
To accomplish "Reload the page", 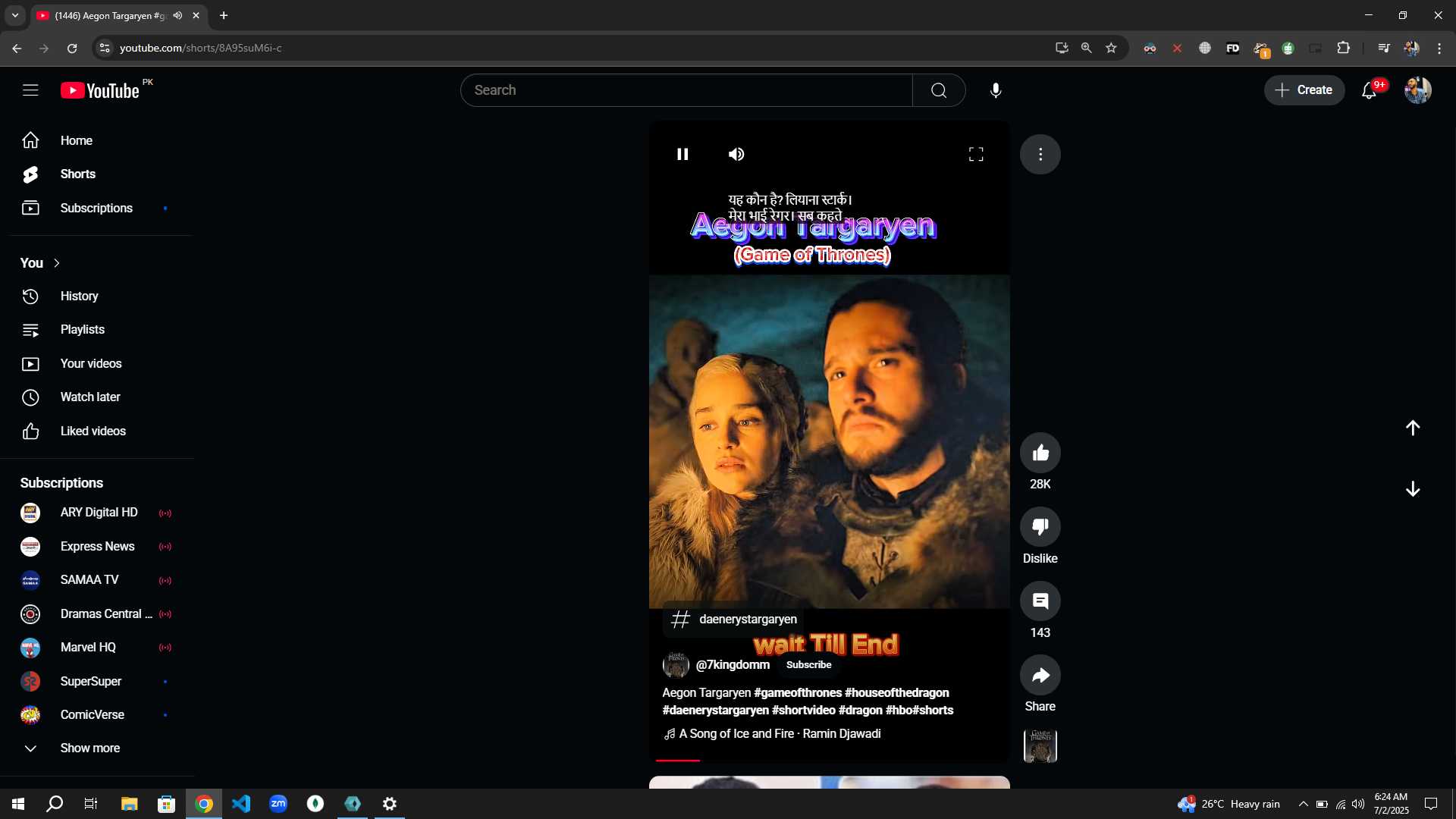I will 72,48.
